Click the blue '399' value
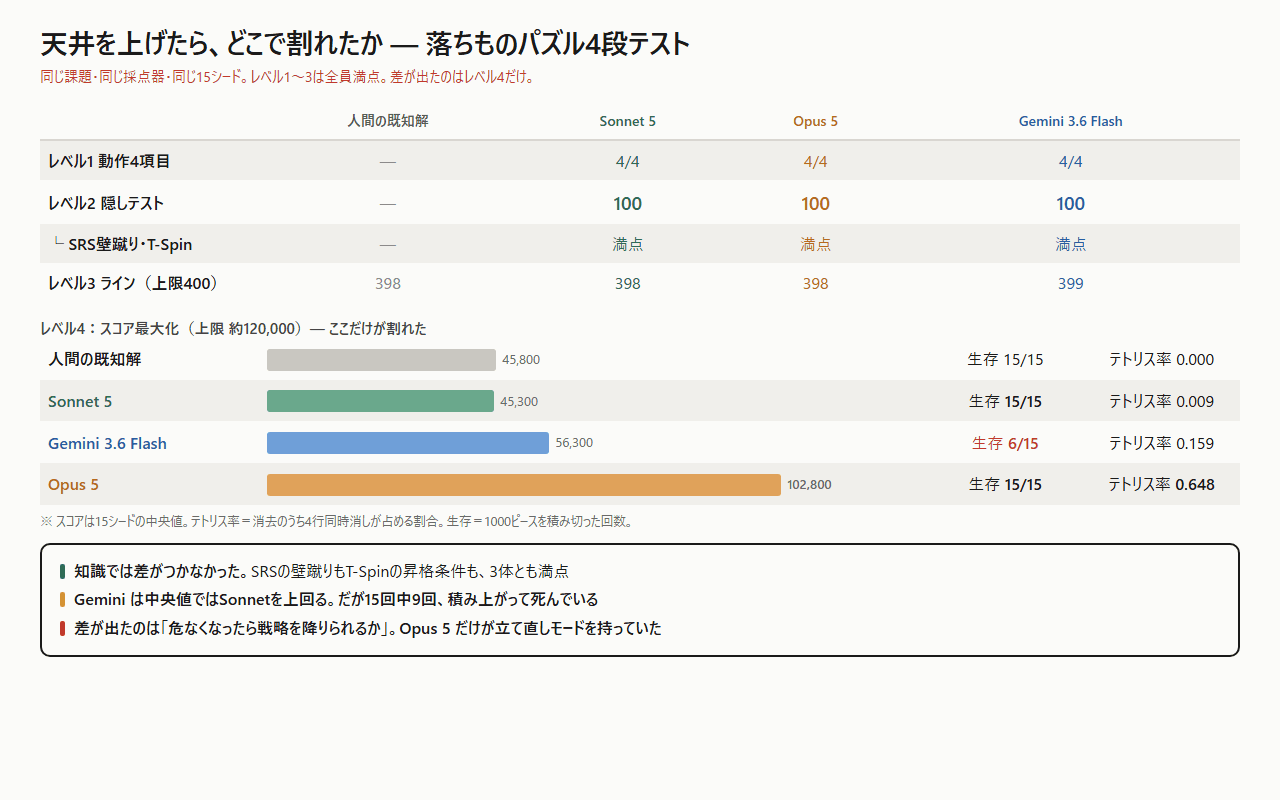Image resolution: width=1280 pixels, height=800 pixels. click(x=1071, y=284)
